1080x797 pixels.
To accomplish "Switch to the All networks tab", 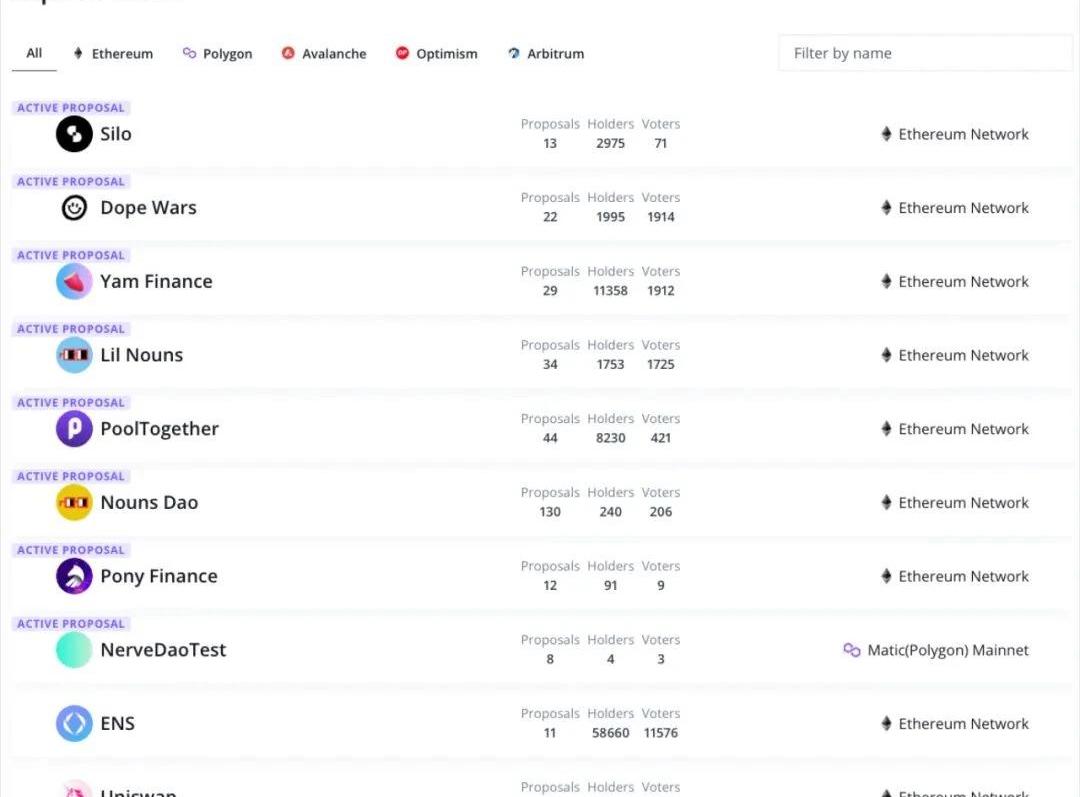I will click(x=34, y=54).
